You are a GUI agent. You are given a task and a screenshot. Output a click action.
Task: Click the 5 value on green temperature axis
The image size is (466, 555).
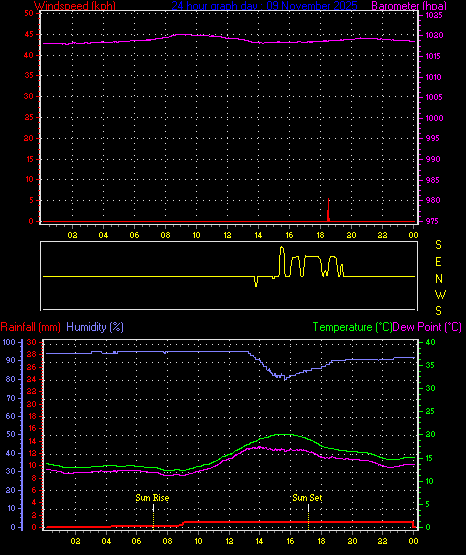point(427,504)
